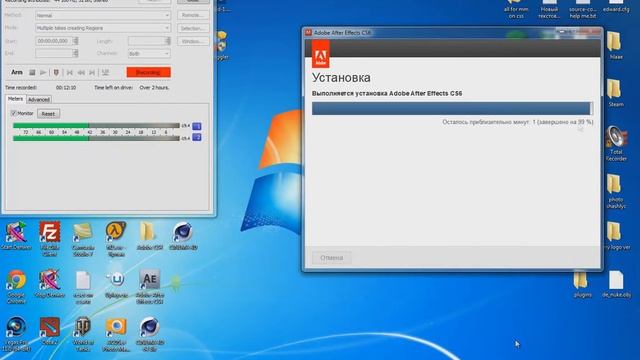Click the Start time stepper arrows
Viewport: 640px width, 360px height.
pyautogui.click(x=76, y=41)
